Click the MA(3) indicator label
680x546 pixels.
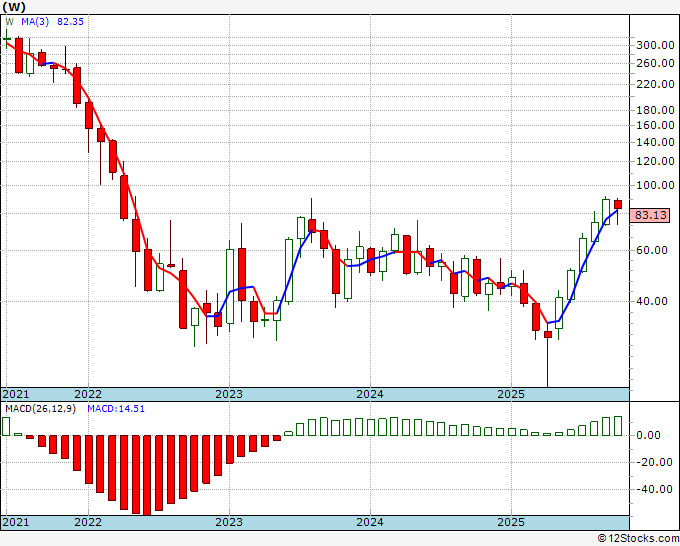coord(35,21)
